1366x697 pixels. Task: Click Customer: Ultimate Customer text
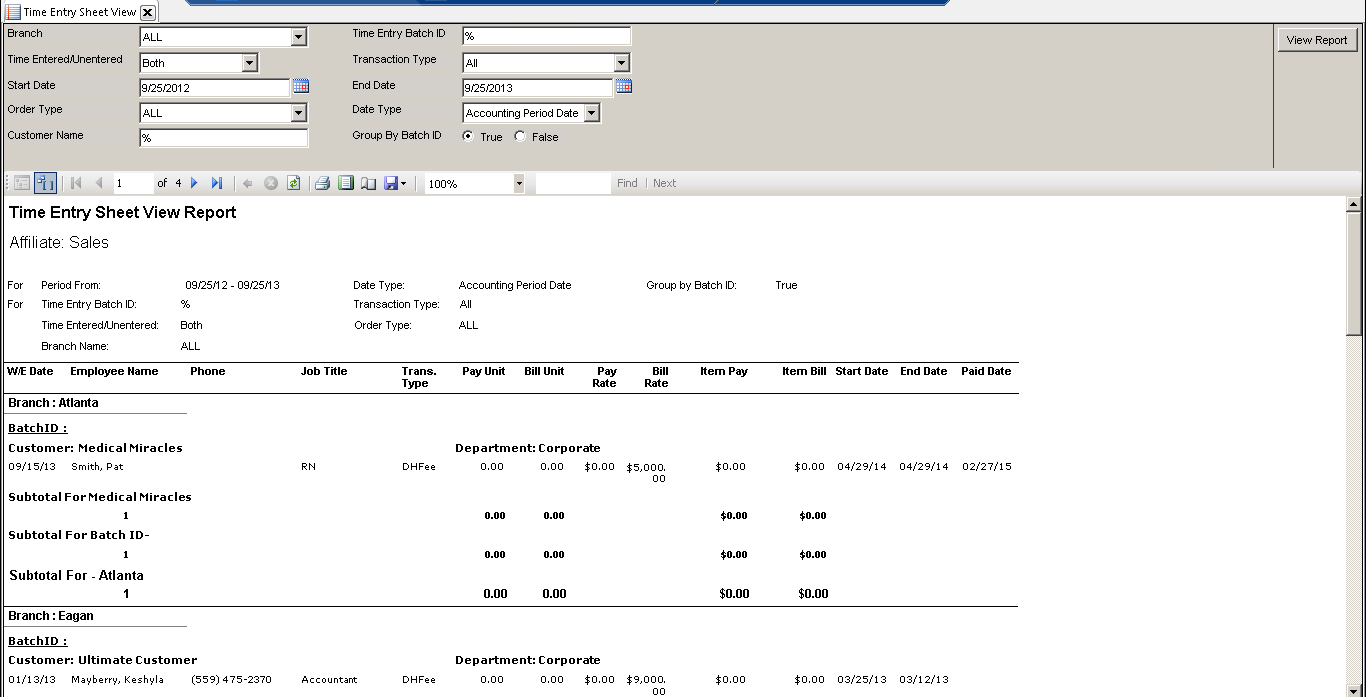(103, 660)
